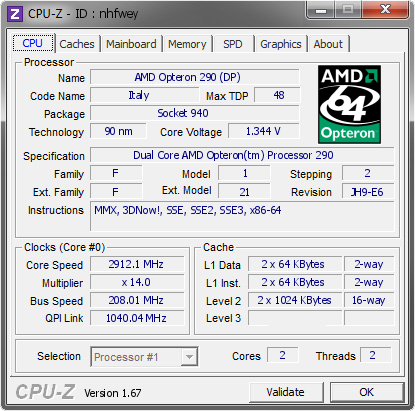Click the Level 2 associativity 16-way
This screenshot has width=415, height=411.
[369, 300]
